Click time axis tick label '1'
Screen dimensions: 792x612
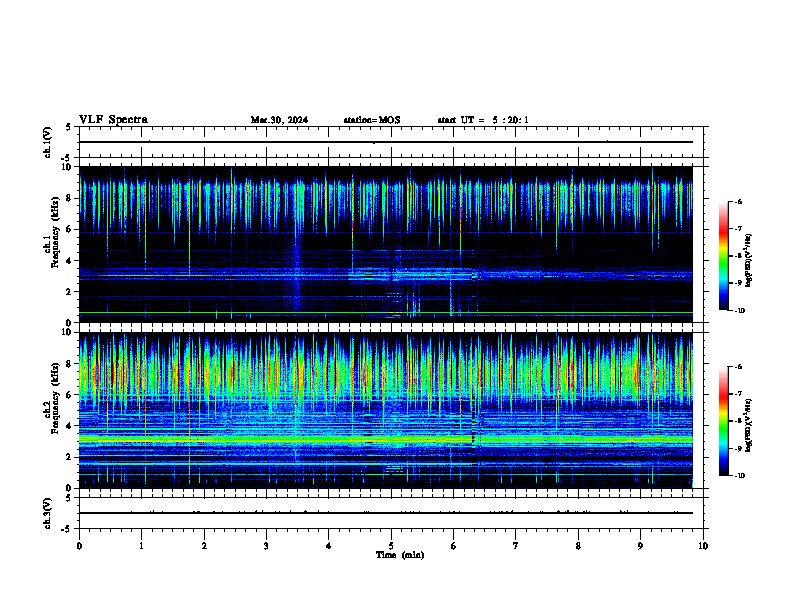coord(141,546)
